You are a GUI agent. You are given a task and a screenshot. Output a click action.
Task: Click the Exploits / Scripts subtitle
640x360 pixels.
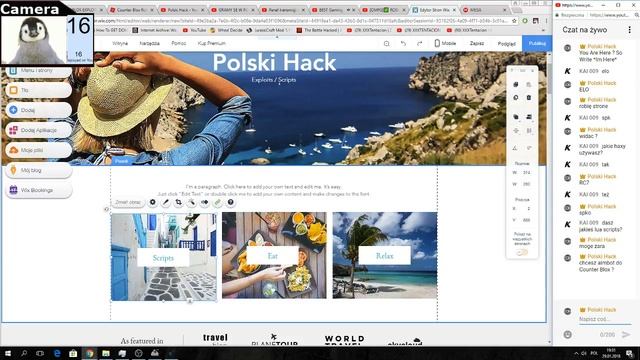[x=274, y=80]
